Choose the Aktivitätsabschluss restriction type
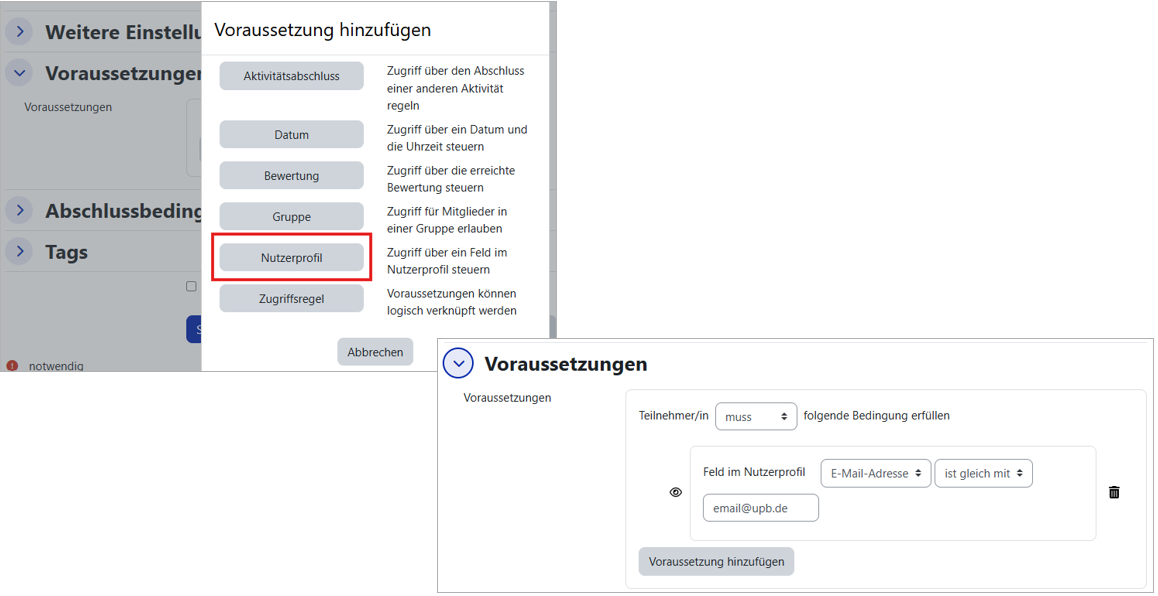This screenshot has height=596, width=1158. [291, 76]
